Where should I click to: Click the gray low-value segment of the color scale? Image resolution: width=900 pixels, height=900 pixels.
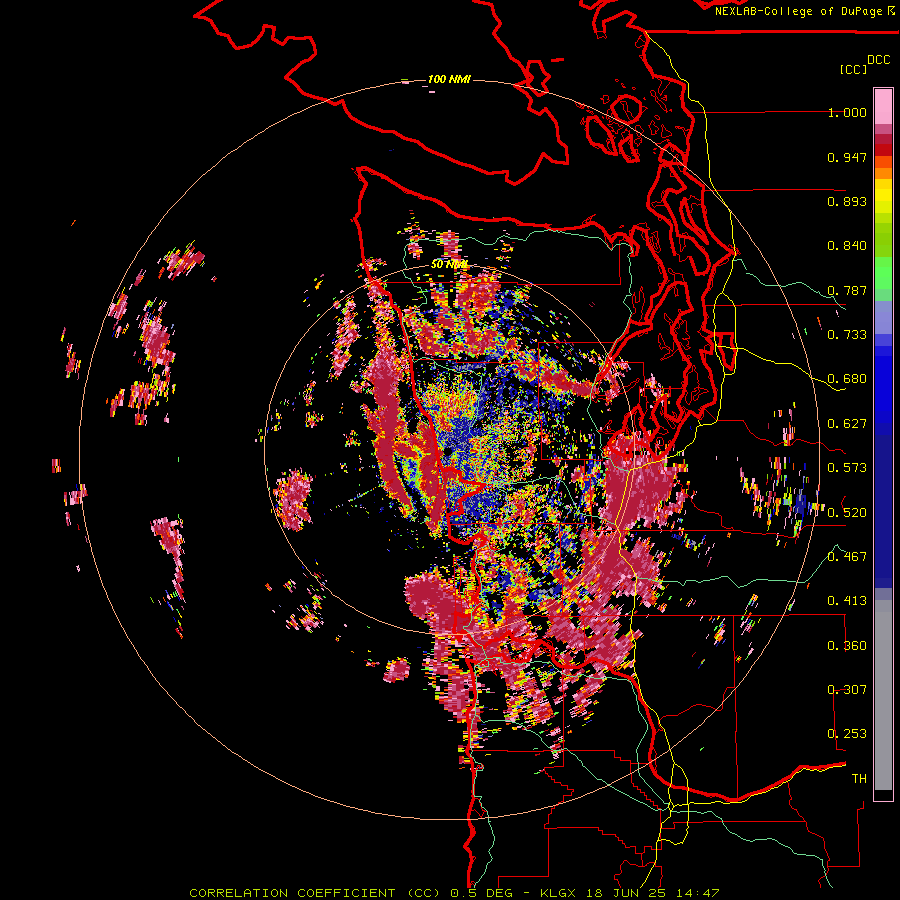883,695
